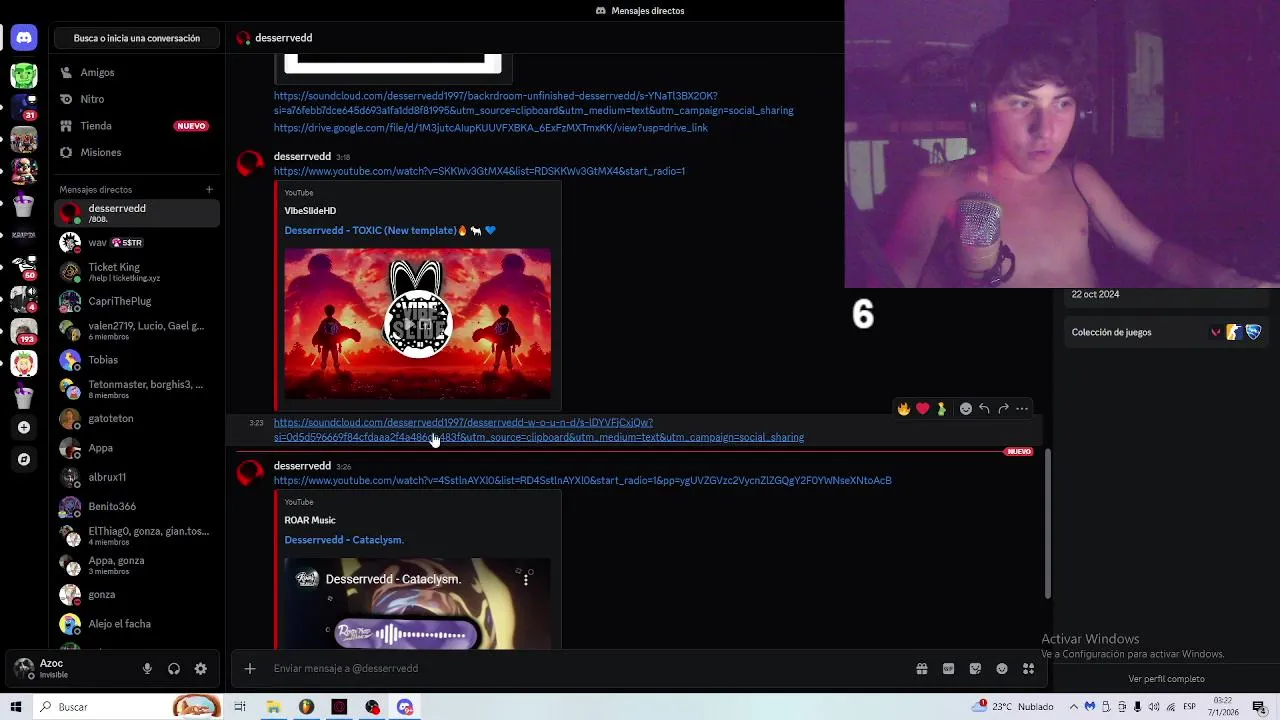React with pregnant man emoji
This screenshot has height=720, width=1280.
[x=941, y=408]
